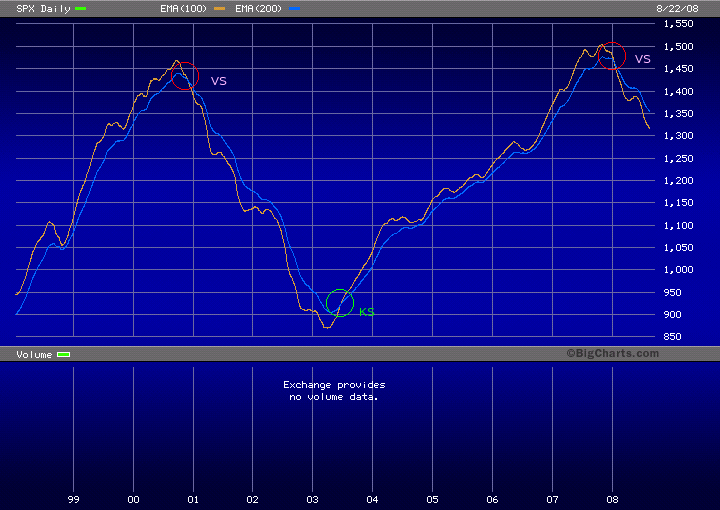Click the green Volume legend swatch
This screenshot has height=510, width=720.
point(63,354)
